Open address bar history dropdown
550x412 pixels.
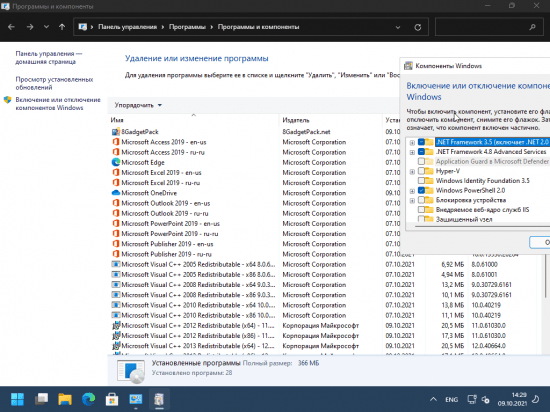coord(398,27)
